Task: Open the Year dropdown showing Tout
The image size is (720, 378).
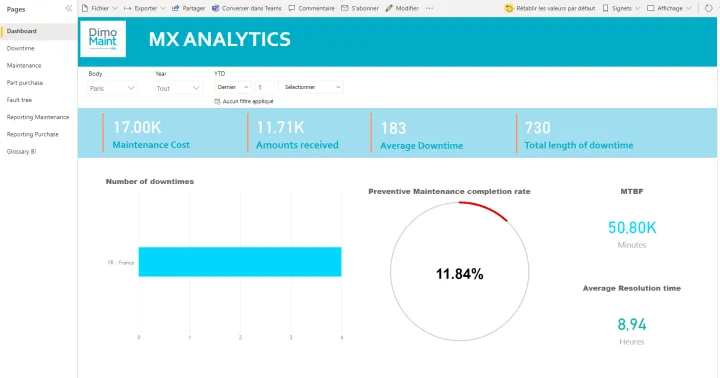Action: (178, 88)
